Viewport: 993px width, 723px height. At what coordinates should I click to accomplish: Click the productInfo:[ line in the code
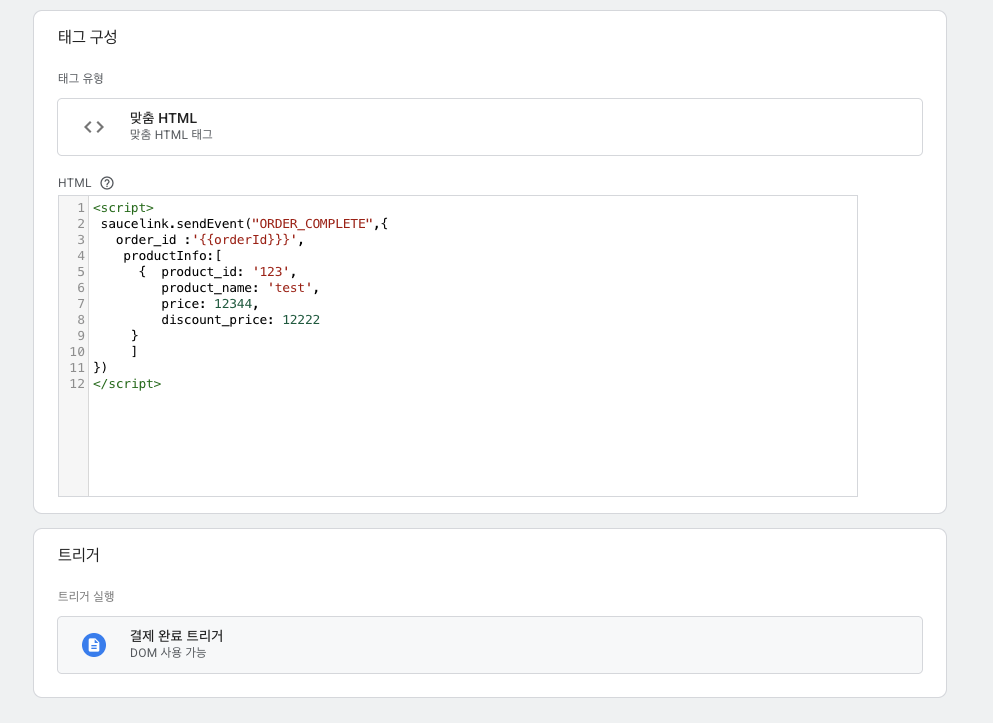click(172, 256)
